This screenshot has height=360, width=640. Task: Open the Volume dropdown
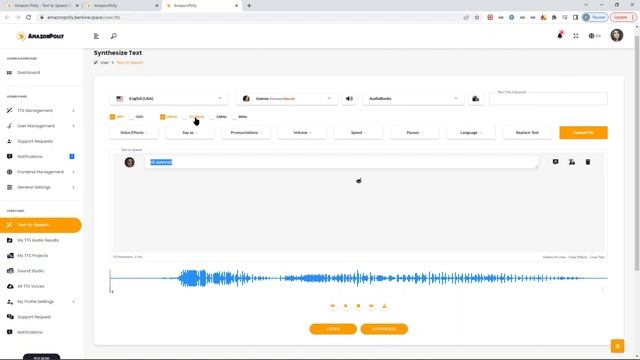302,133
